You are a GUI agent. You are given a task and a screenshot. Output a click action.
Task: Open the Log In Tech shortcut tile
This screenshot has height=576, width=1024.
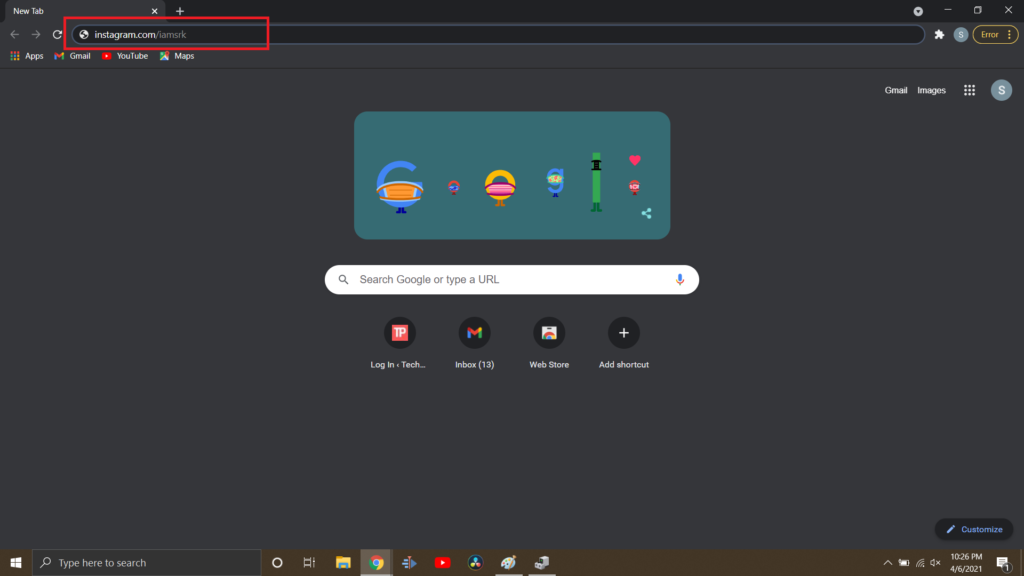click(399, 344)
